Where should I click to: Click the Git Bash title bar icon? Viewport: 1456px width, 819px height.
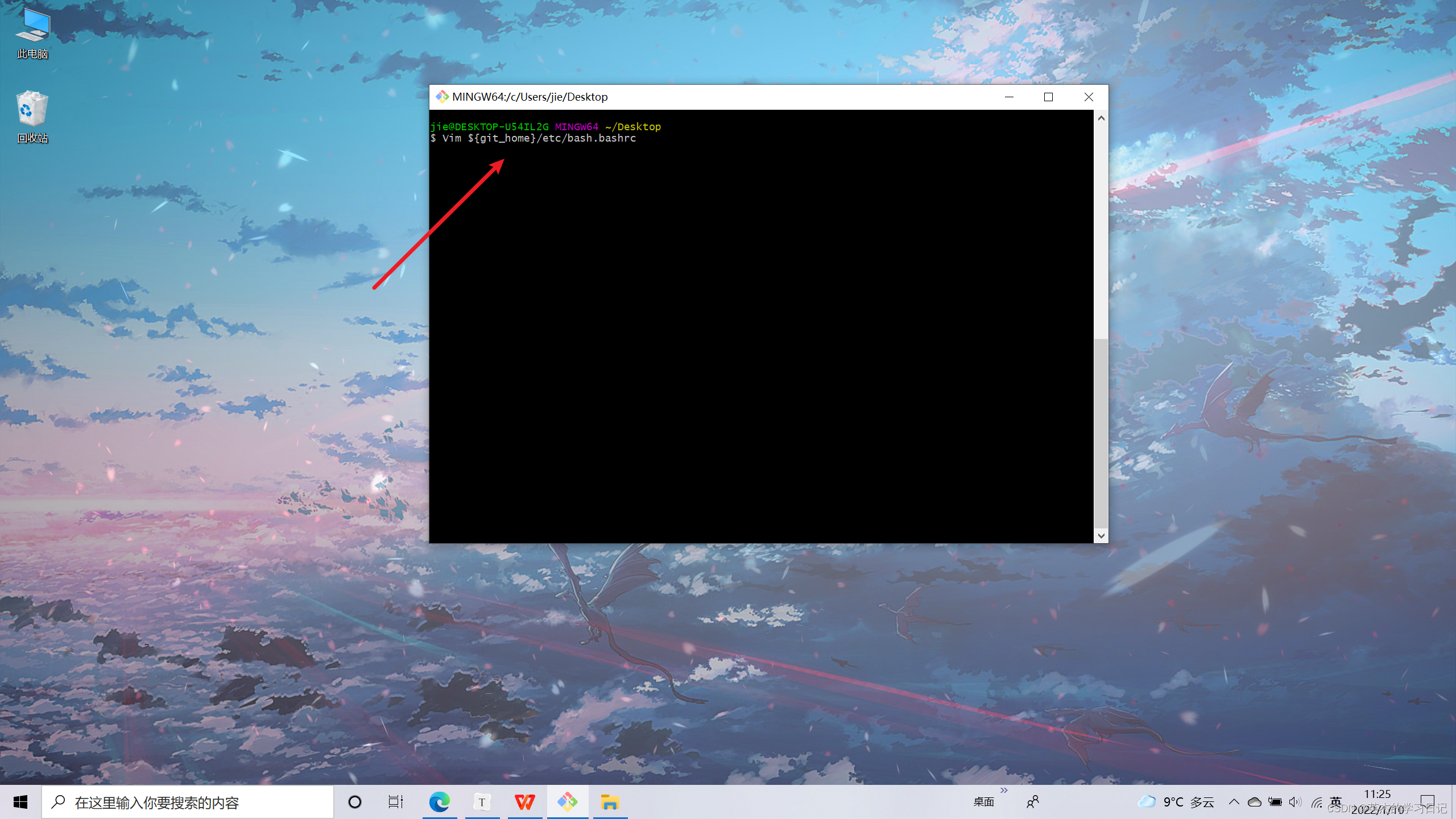pos(442,97)
